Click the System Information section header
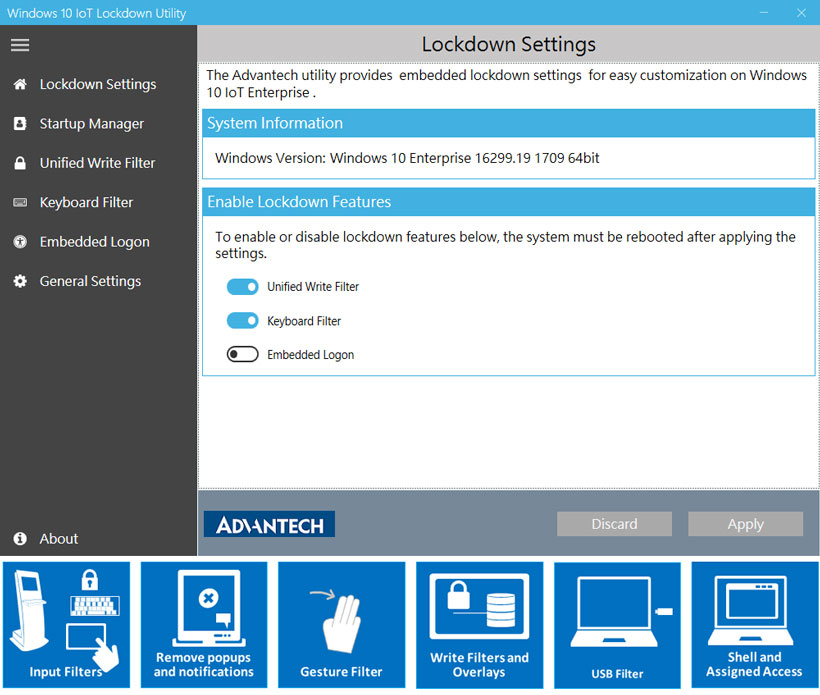The width and height of the screenshot is (820, 695). (509, 123)
